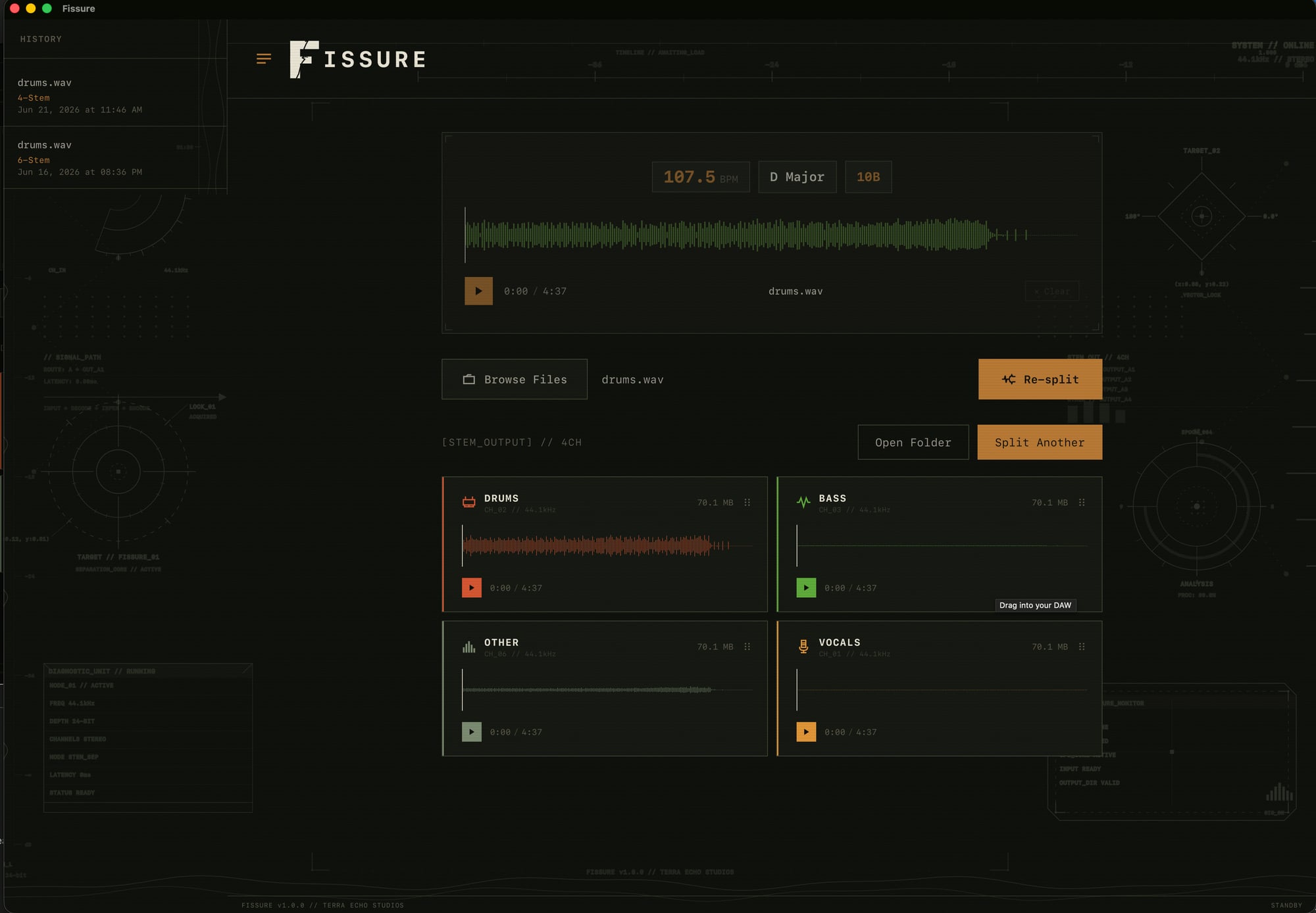Clear the loaded track with Clear button
1316x913 pixels.
pos(1052,291)
